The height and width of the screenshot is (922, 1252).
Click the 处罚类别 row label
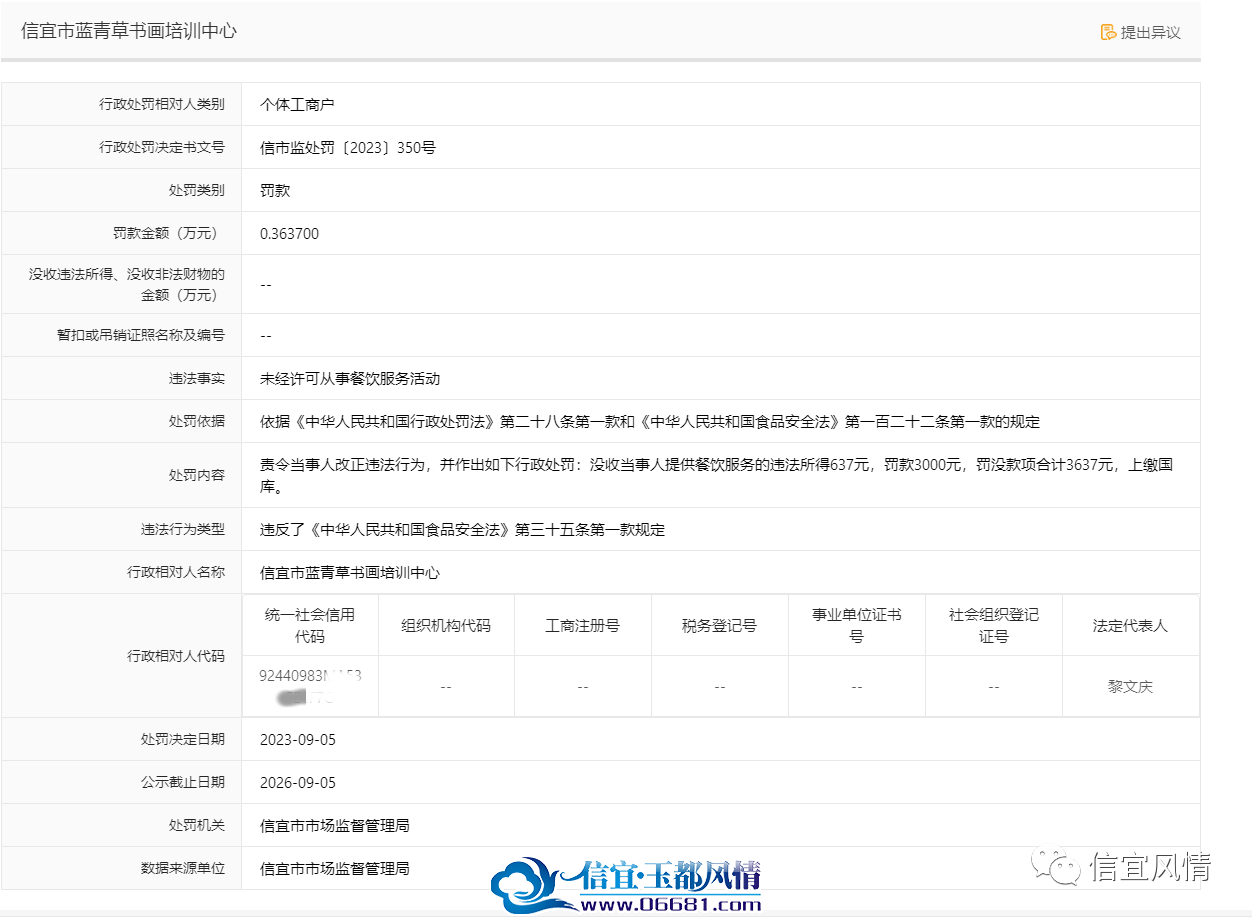click(x=197, y=190)
